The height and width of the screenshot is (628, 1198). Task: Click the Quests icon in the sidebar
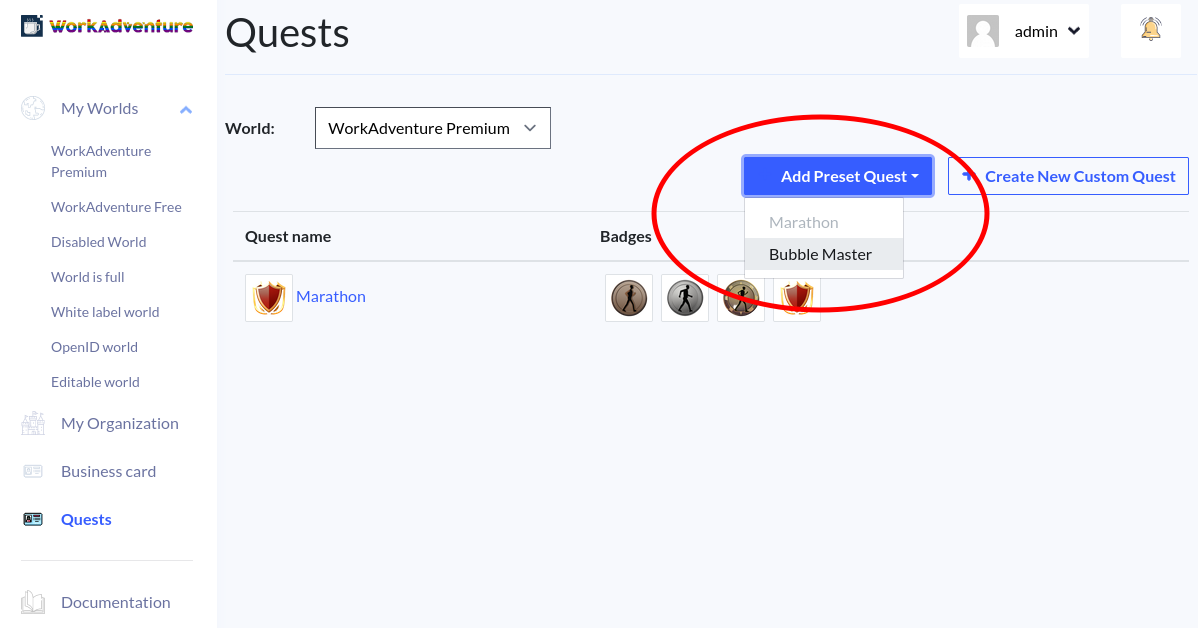(33, 519)
